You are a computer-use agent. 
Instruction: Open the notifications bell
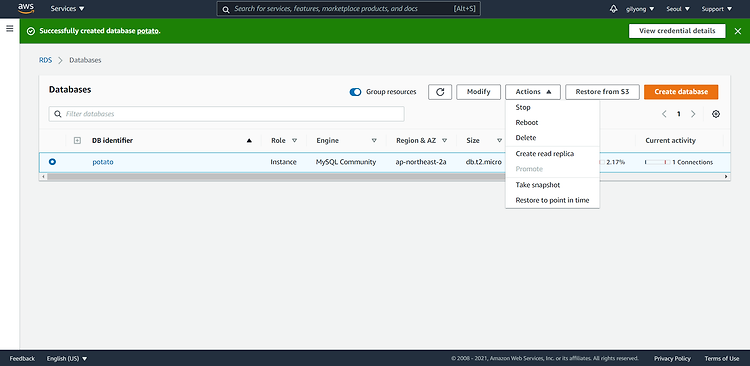point(614,9)
